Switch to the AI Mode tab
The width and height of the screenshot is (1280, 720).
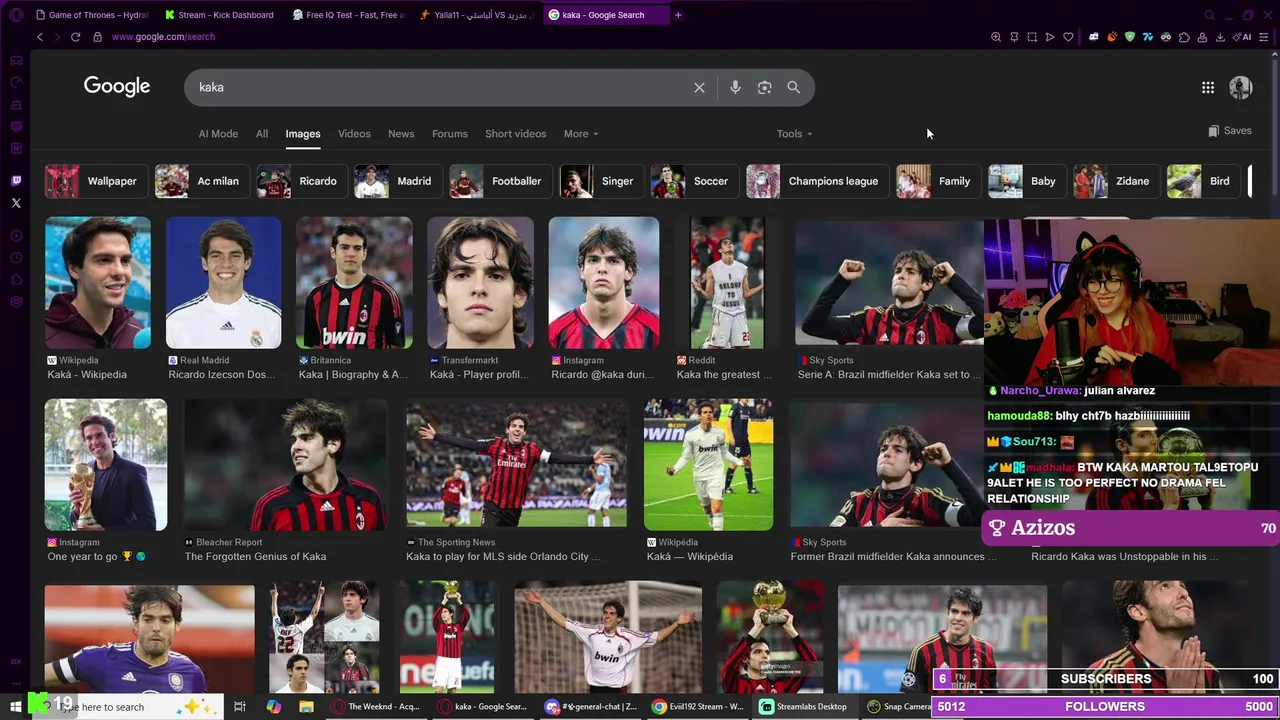click(218, 134)
